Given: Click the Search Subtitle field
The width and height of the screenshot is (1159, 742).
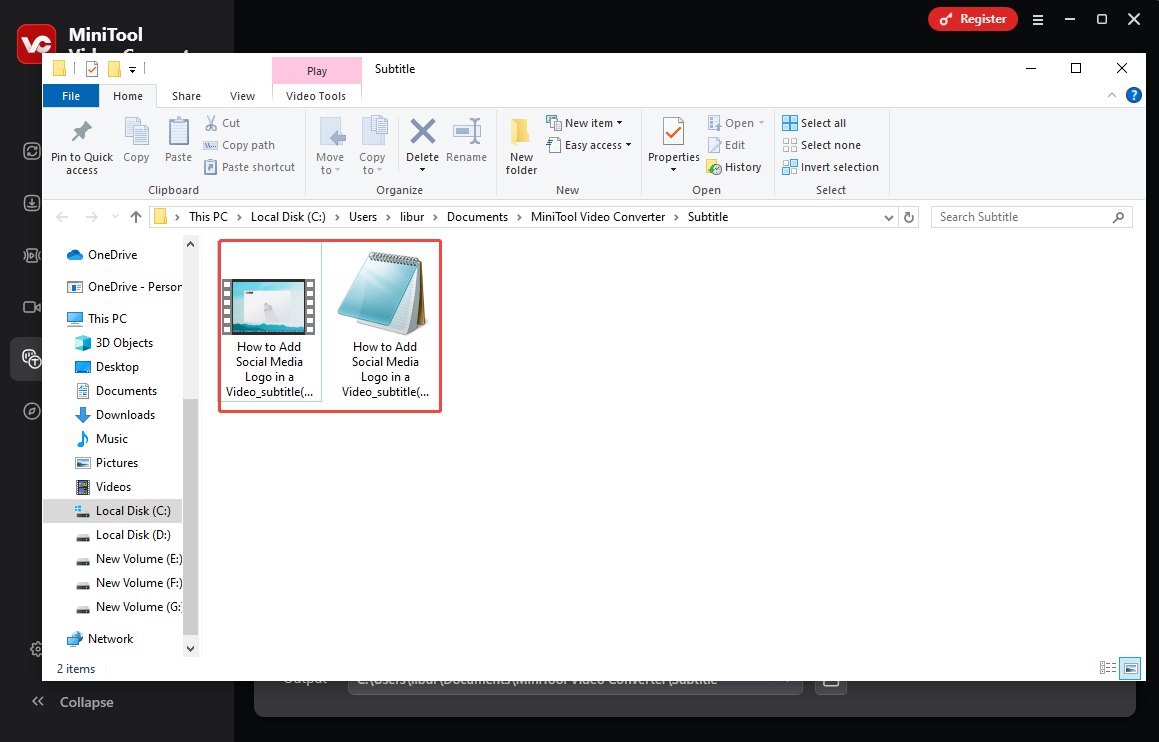Looking at the screenshot, I should [x=1031, y=217].
